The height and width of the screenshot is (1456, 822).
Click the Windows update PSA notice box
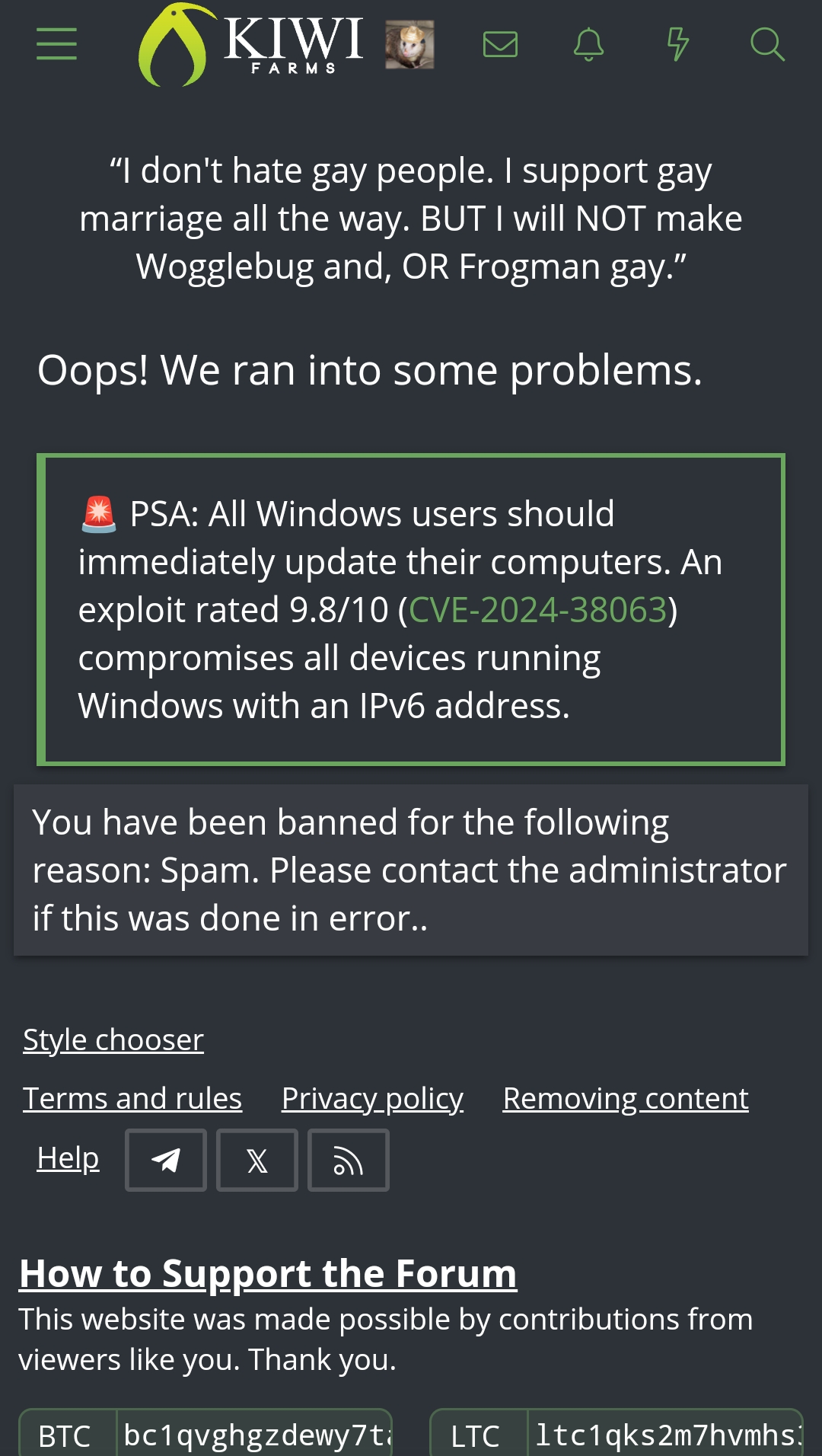pos(411,610)
